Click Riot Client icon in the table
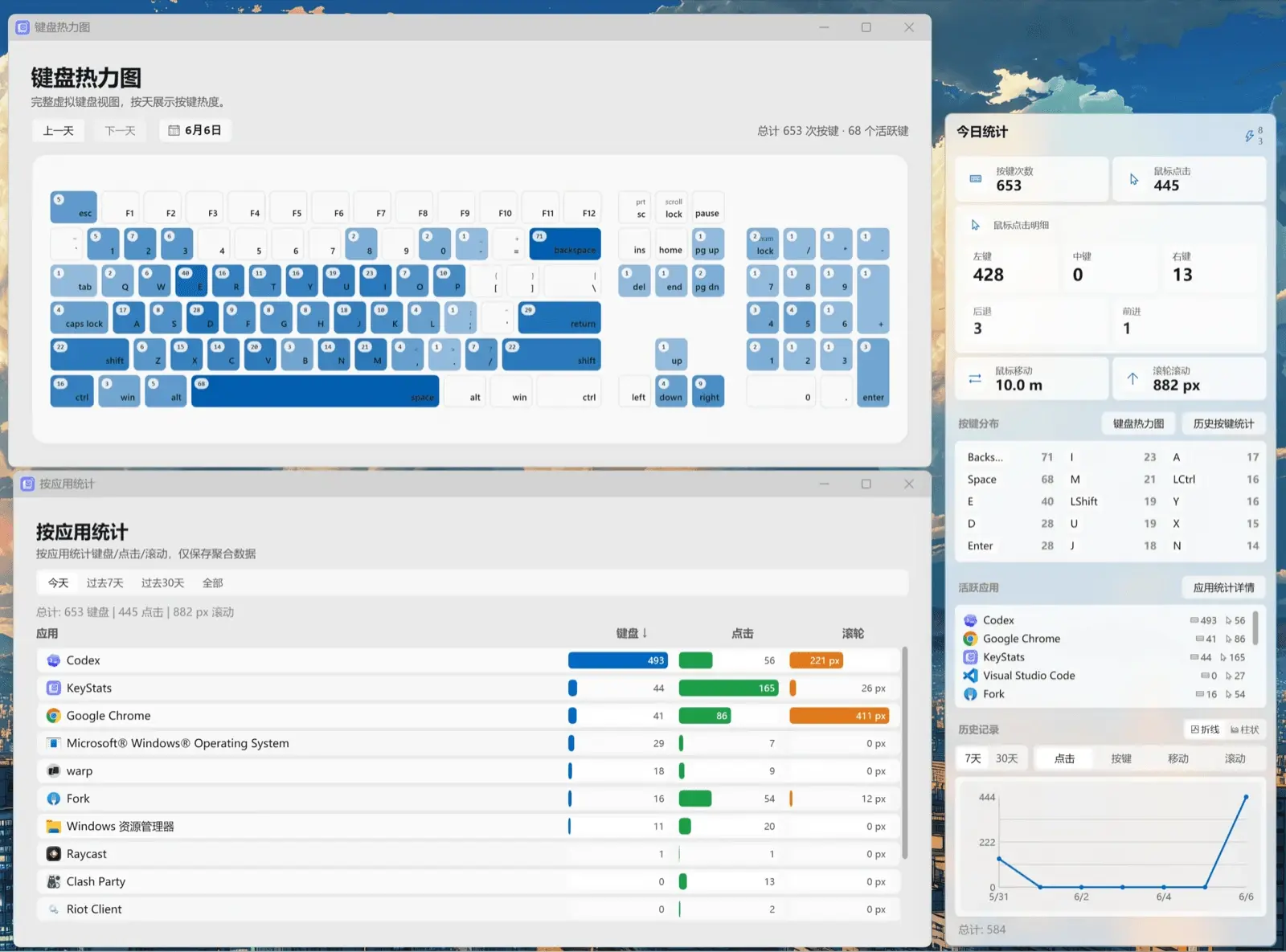The width and height of the screenshot is (1286, 952). click(x=53, y=909)
